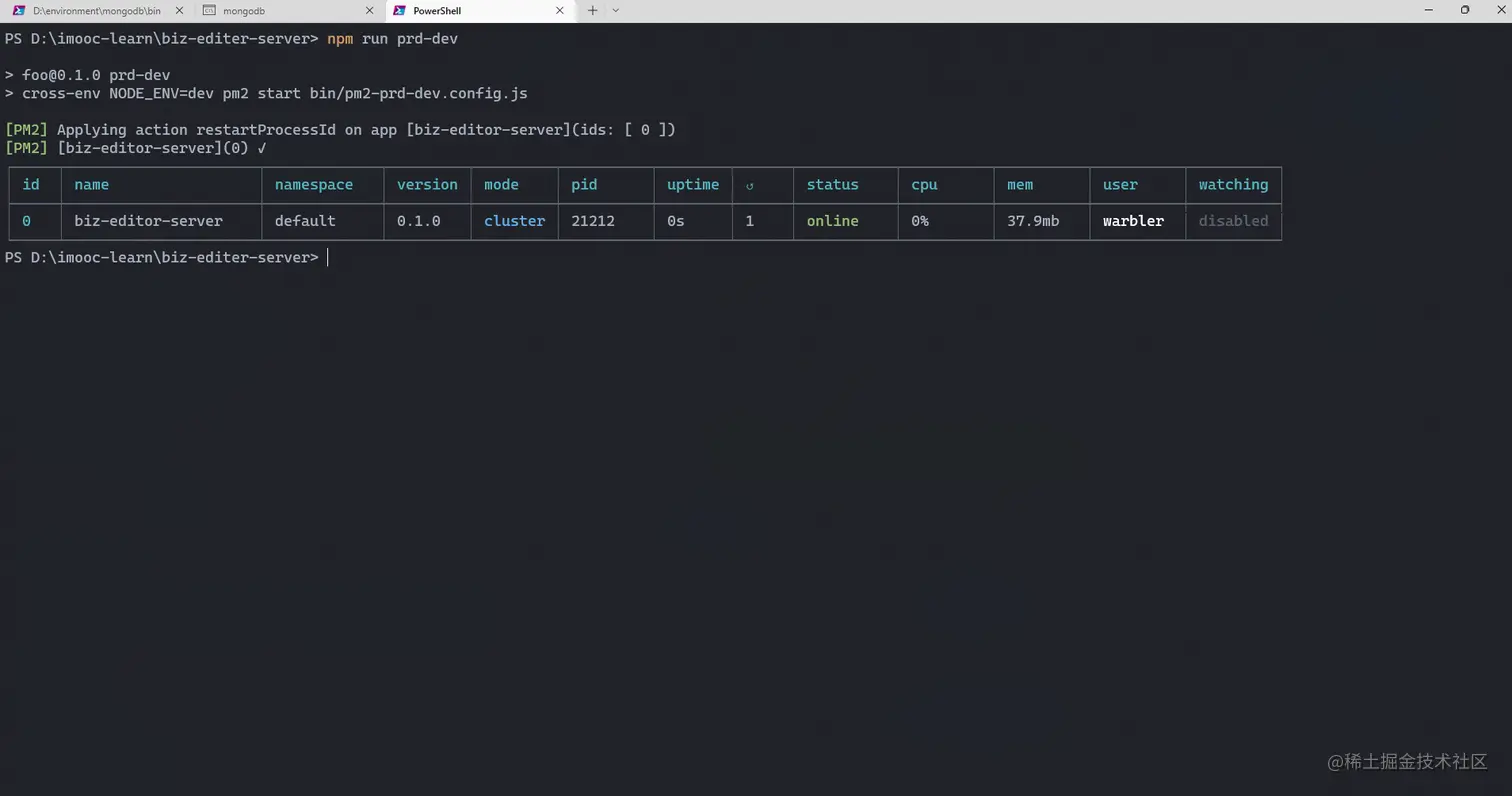This screenshot has width=1512, height=796.
Task: Click the '0.1.0' version cell
Action: [x=418, y=221]
